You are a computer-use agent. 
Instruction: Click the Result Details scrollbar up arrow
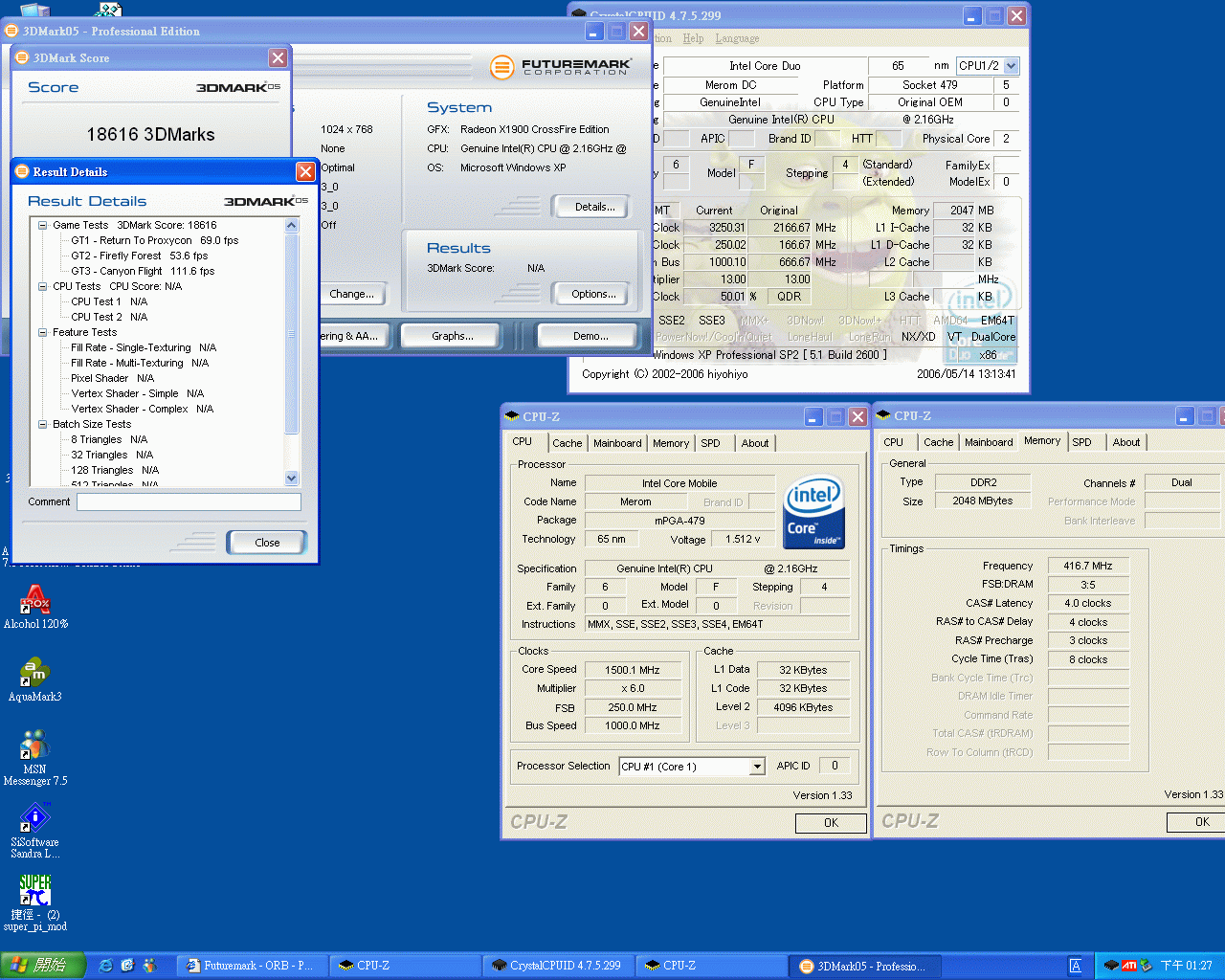[292, 226]
